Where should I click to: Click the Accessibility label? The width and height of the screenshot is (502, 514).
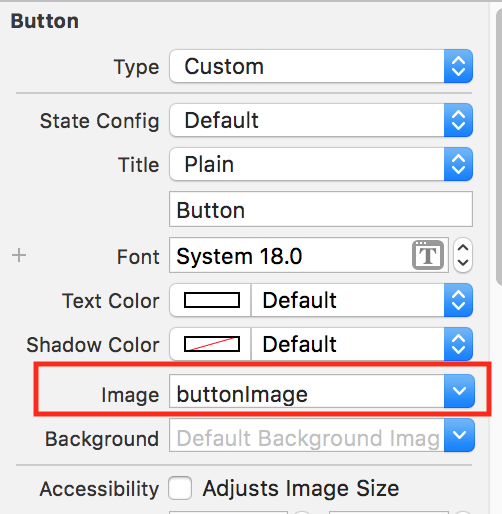99,489
